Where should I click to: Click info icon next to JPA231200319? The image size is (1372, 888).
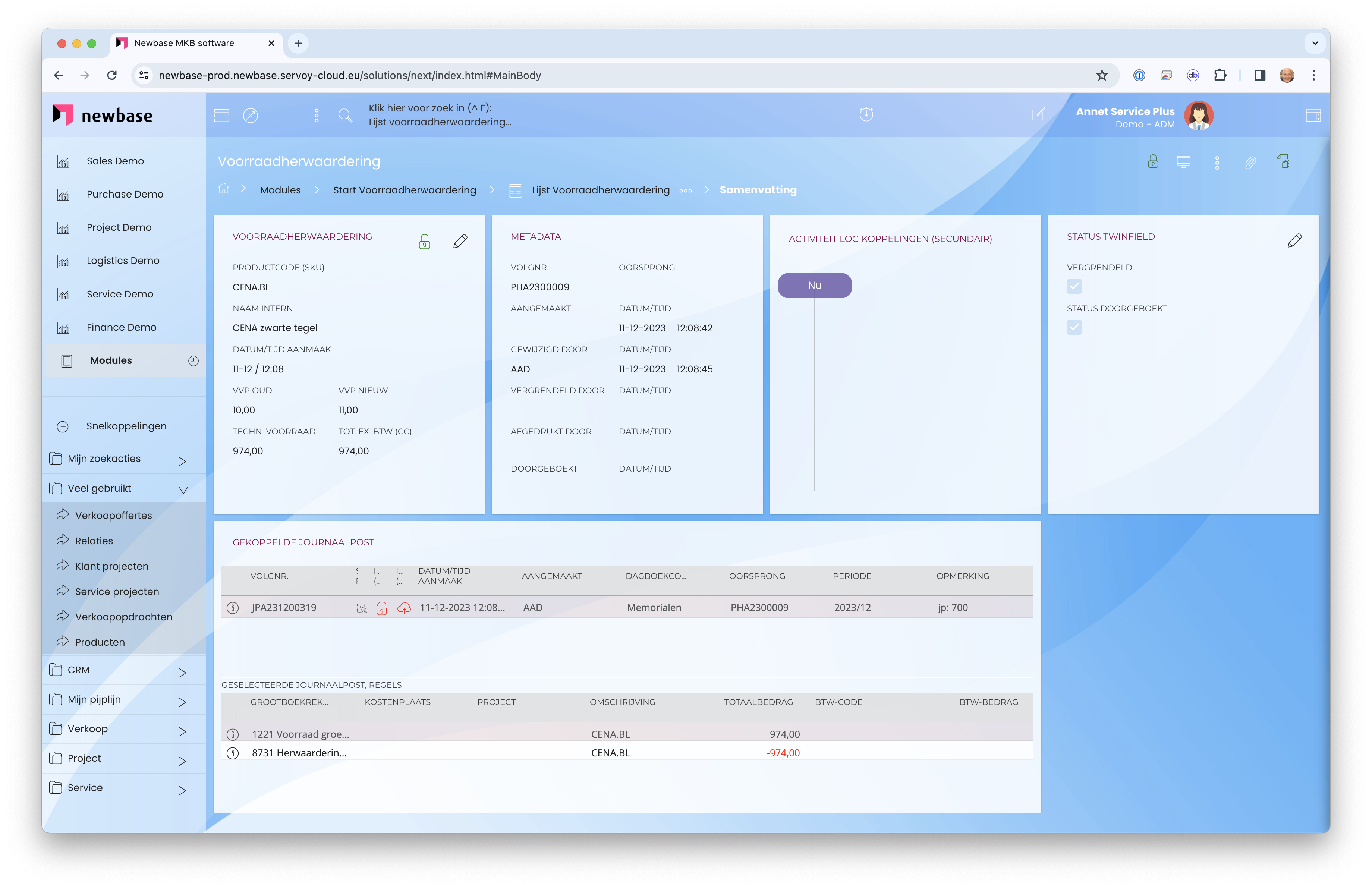(x=233, y=608)
